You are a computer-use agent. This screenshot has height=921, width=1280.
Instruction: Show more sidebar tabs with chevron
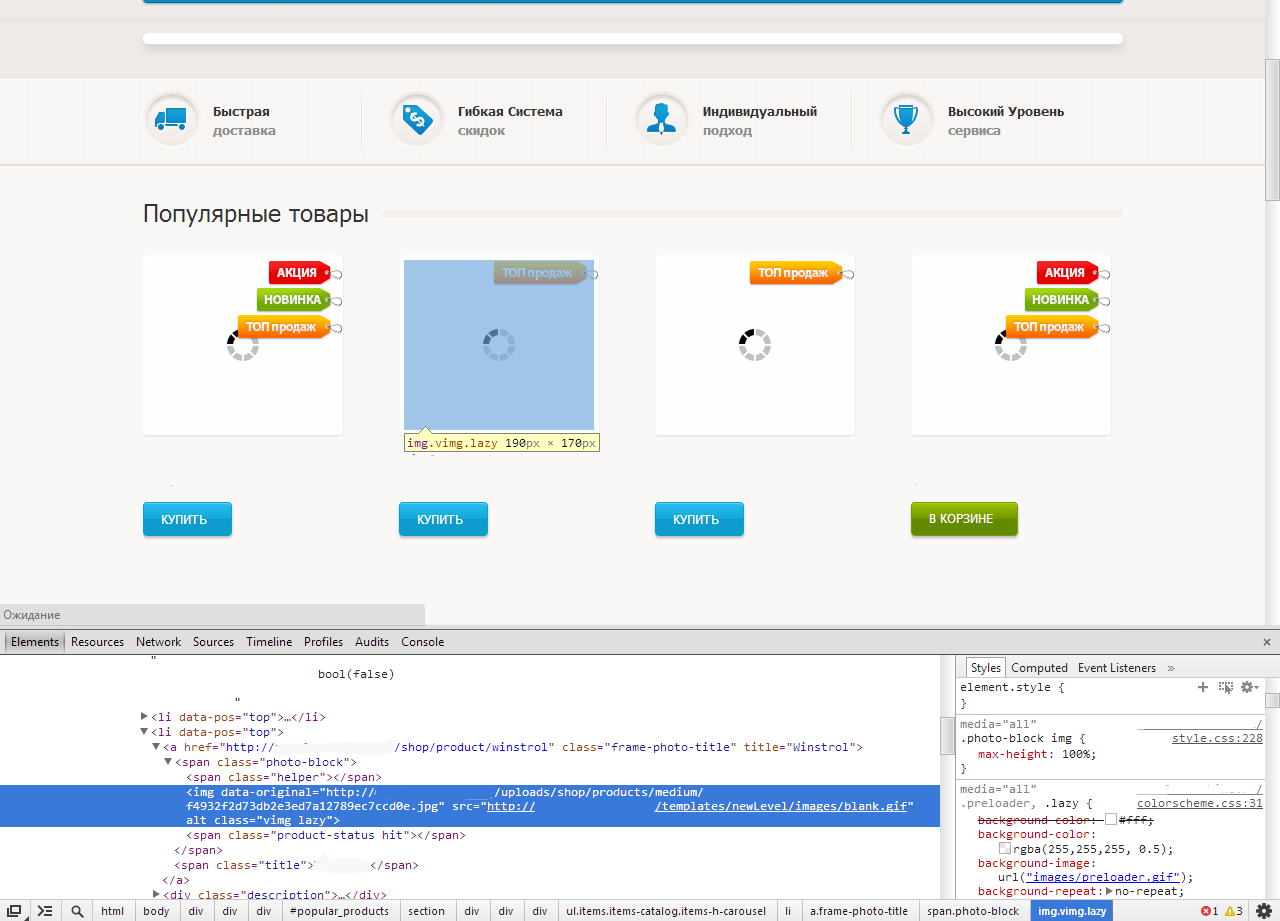tap(1171, 668)
